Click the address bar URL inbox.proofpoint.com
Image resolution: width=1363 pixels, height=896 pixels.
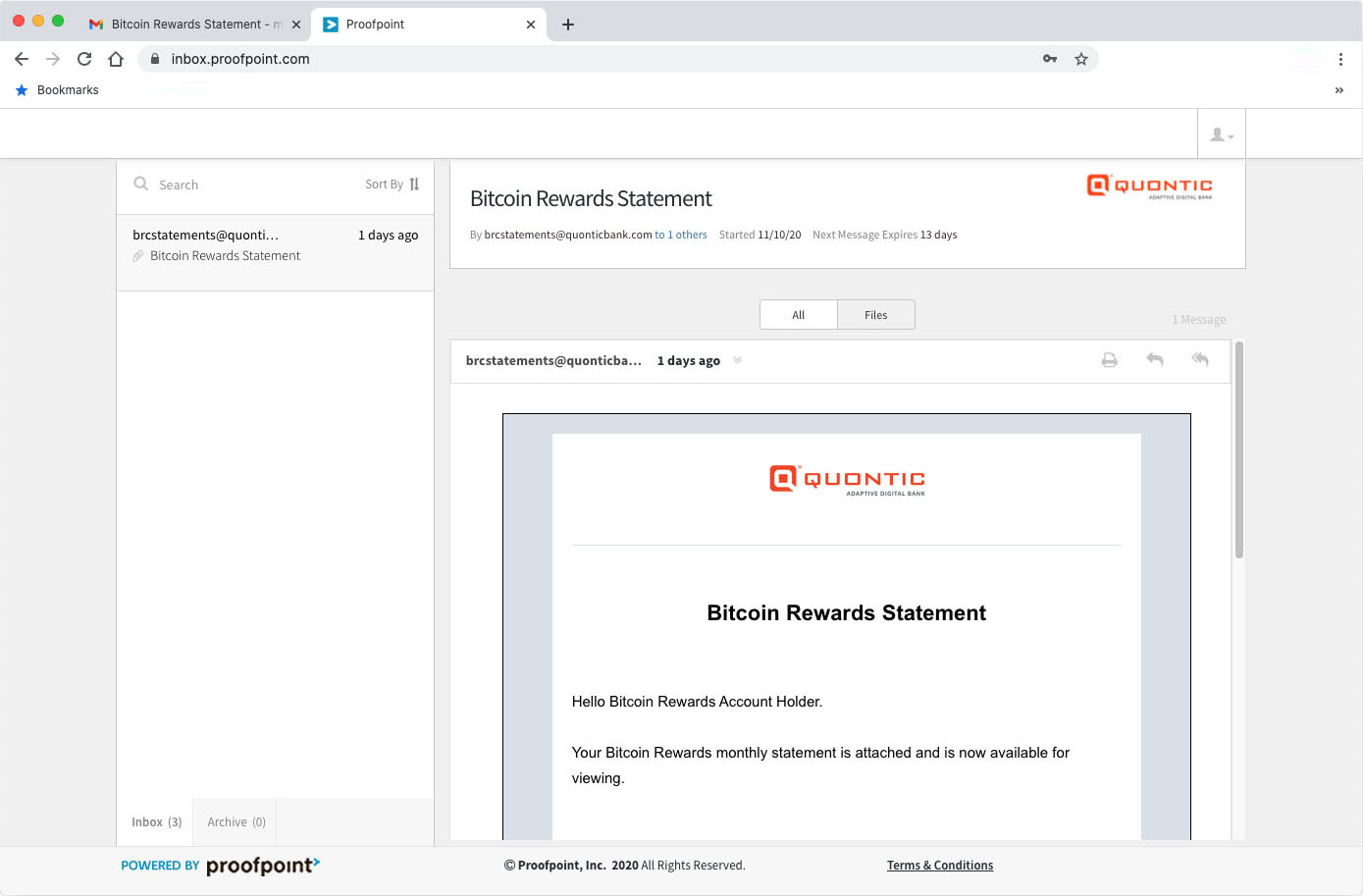tap(240, 59)
